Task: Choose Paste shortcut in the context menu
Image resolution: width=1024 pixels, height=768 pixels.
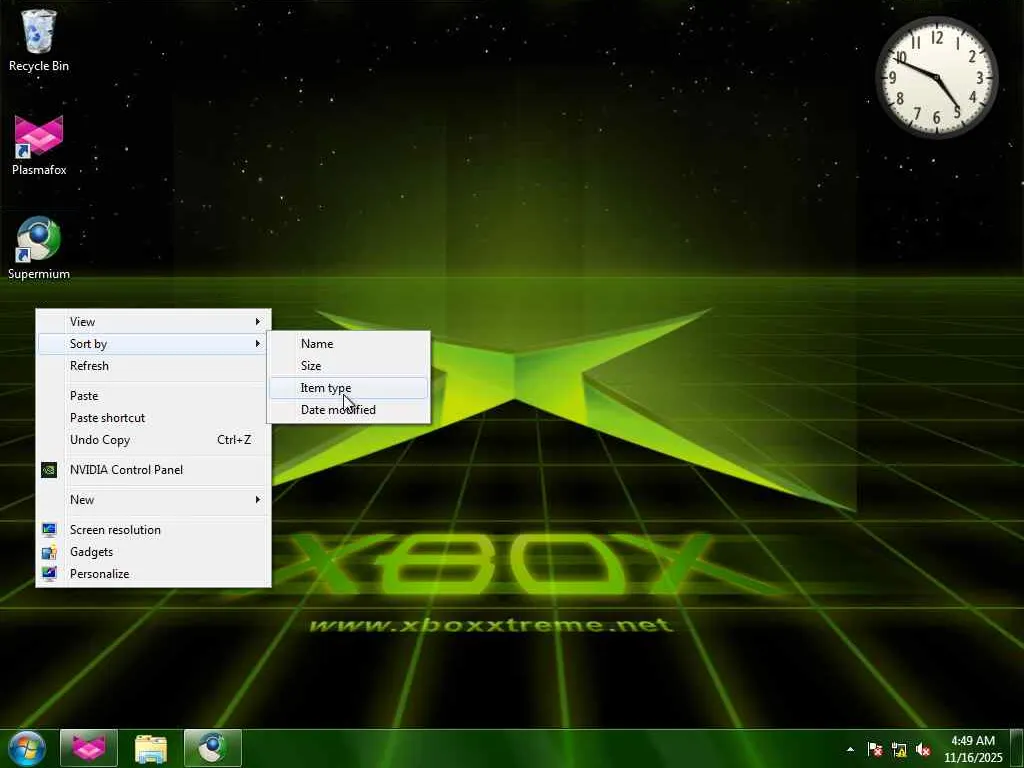Action: point(153,418)
